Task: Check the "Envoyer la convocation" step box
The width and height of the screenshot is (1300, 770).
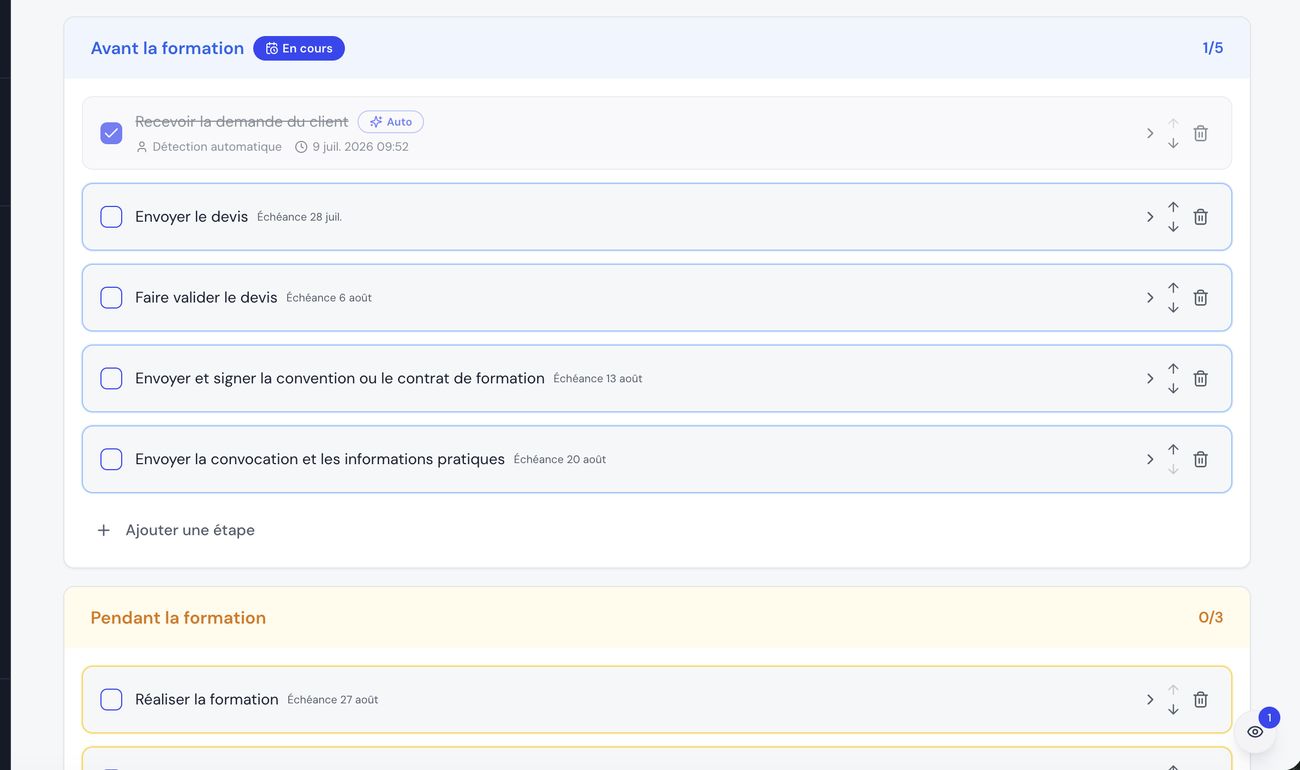Action: (111, 460)
